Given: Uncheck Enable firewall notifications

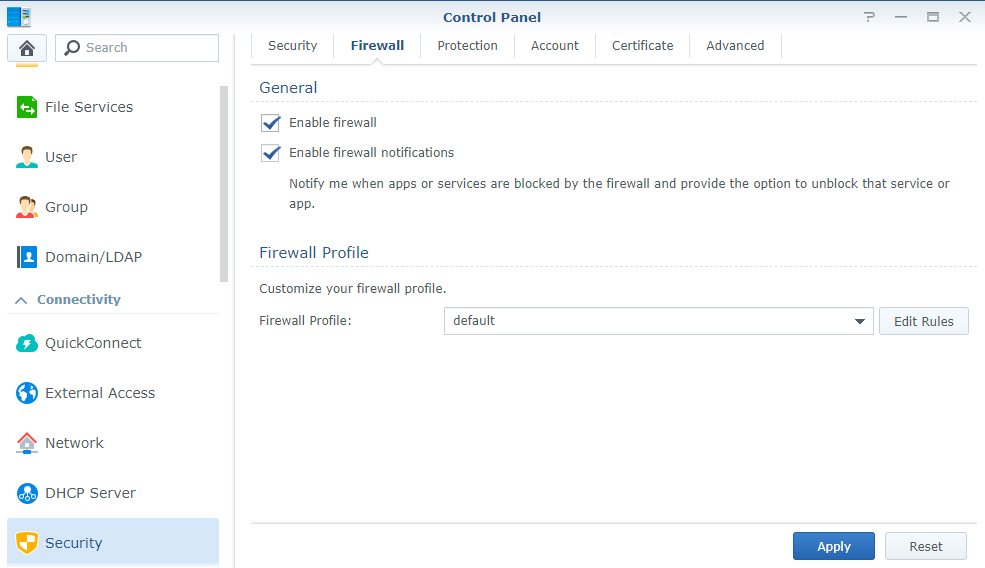Looking at the screenshot, I should 270,153.
